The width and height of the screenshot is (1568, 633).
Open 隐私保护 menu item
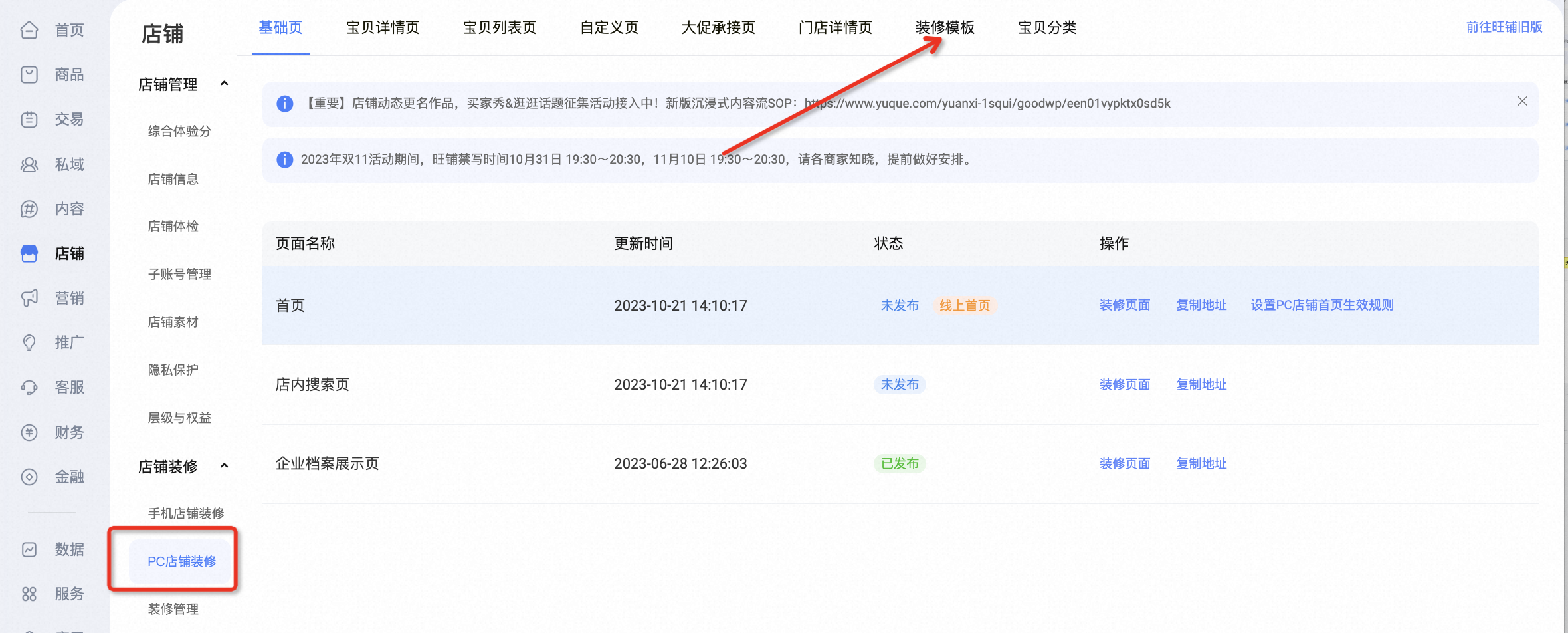click(x=173, y=370)
